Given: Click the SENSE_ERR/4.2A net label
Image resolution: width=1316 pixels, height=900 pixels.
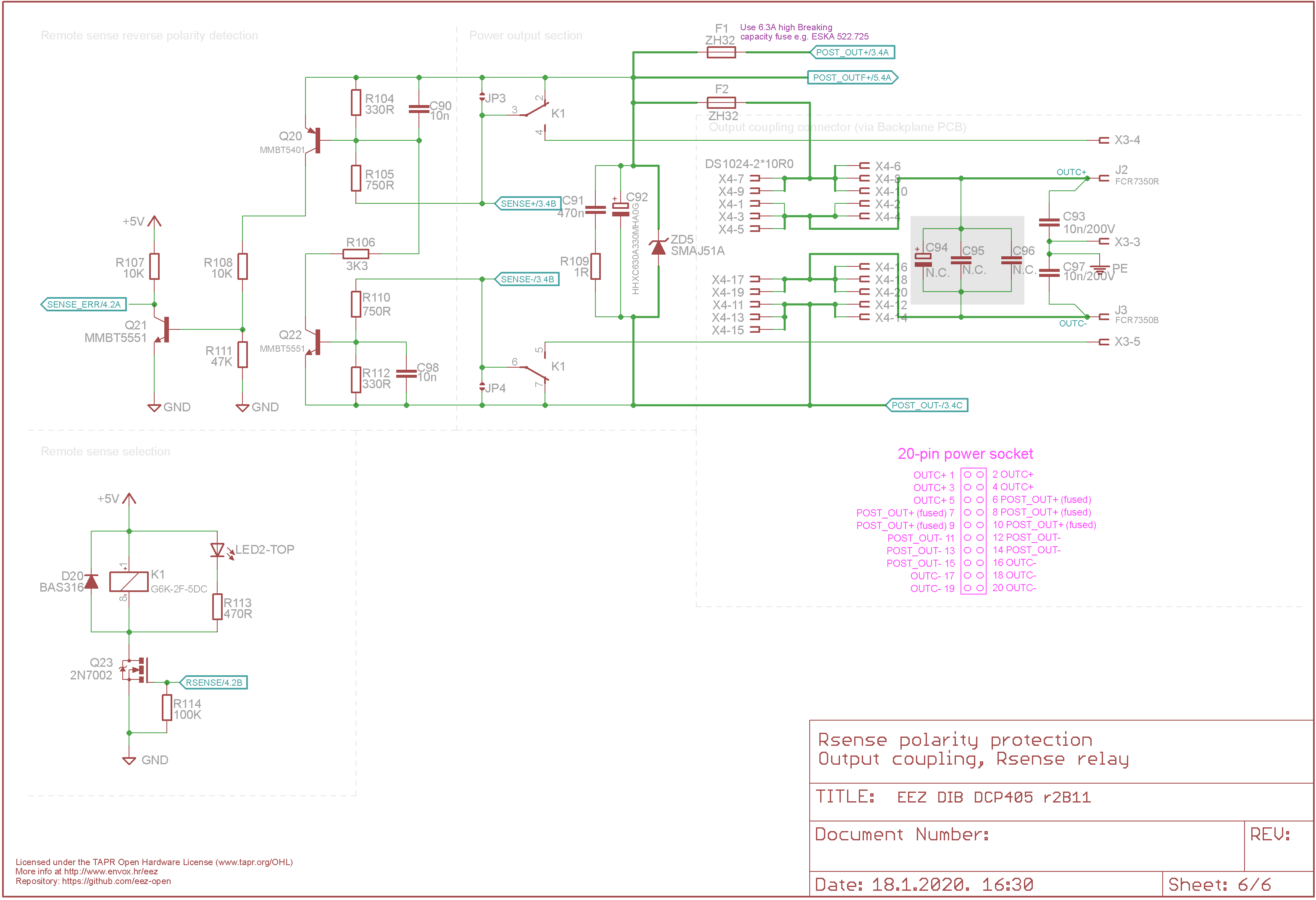Looking at the screenshot, I should [x=84, y=304].
